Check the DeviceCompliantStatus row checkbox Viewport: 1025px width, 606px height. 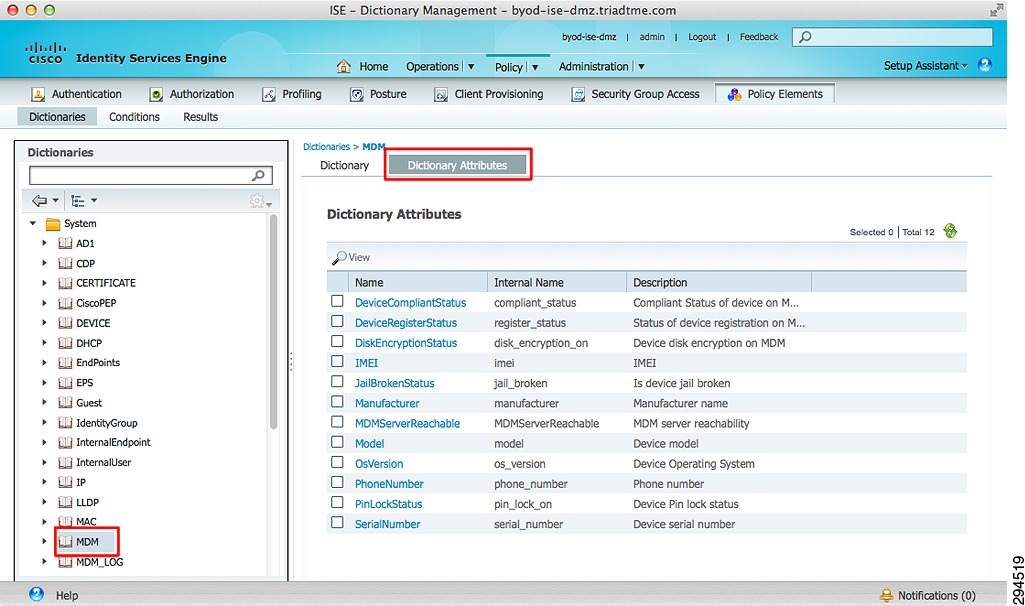click(x=337, y=301)
